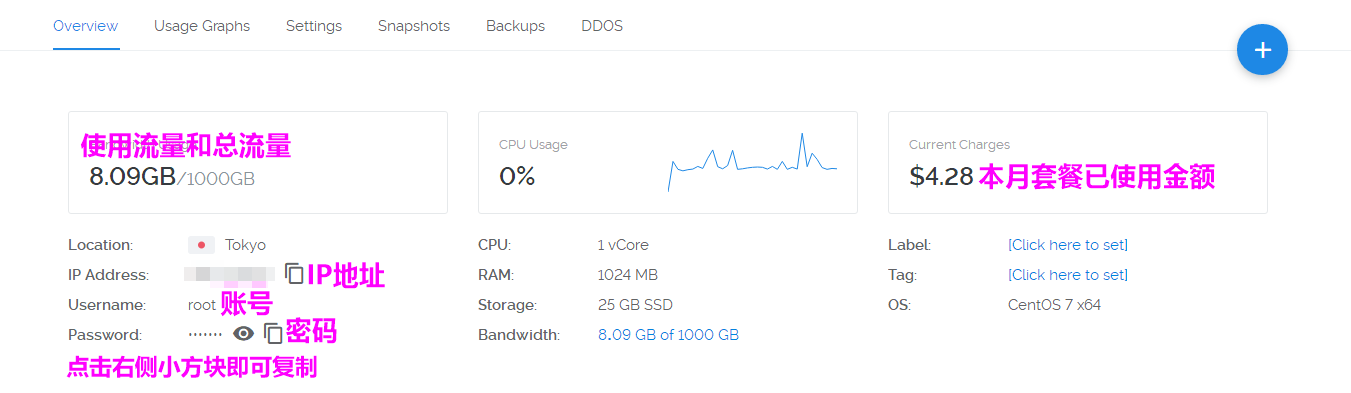Set Label via Click here to set
1351x393 pixels.
(x=1068, y=245)
